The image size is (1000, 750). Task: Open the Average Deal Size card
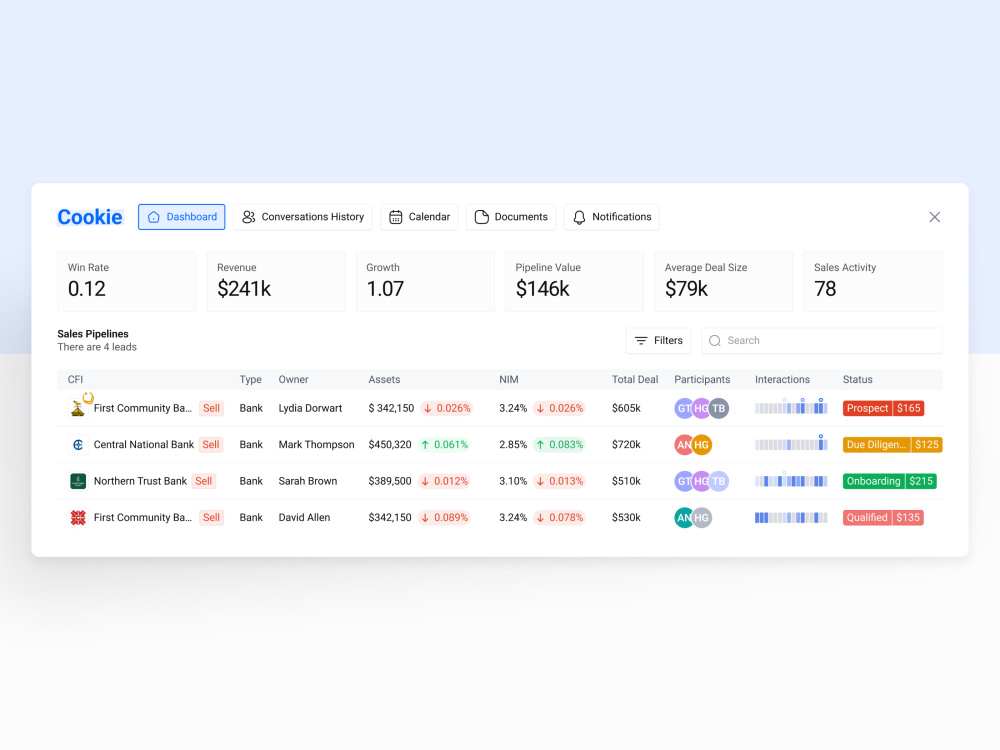point(724,281)
